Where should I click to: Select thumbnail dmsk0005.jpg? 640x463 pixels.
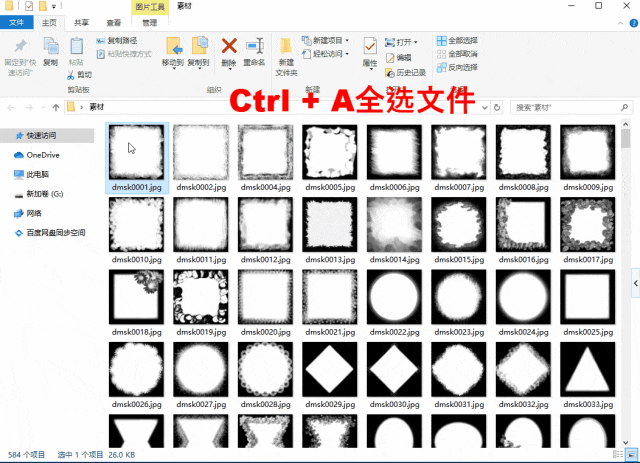330,152
